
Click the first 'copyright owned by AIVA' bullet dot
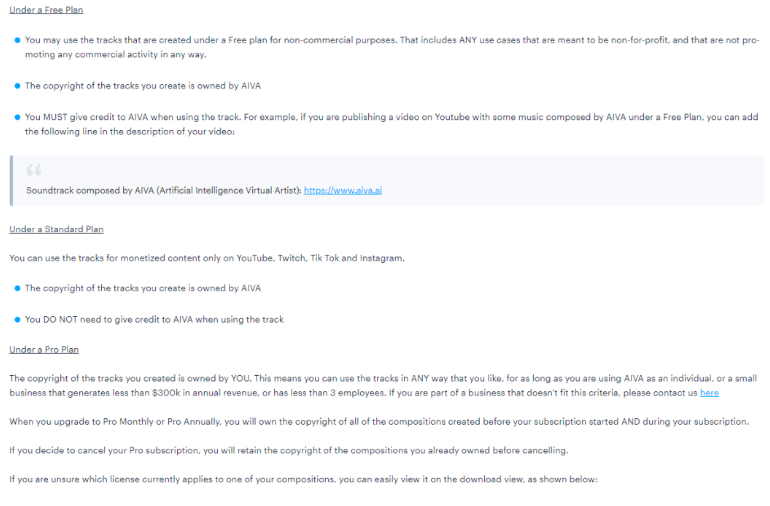coord(17,86)
